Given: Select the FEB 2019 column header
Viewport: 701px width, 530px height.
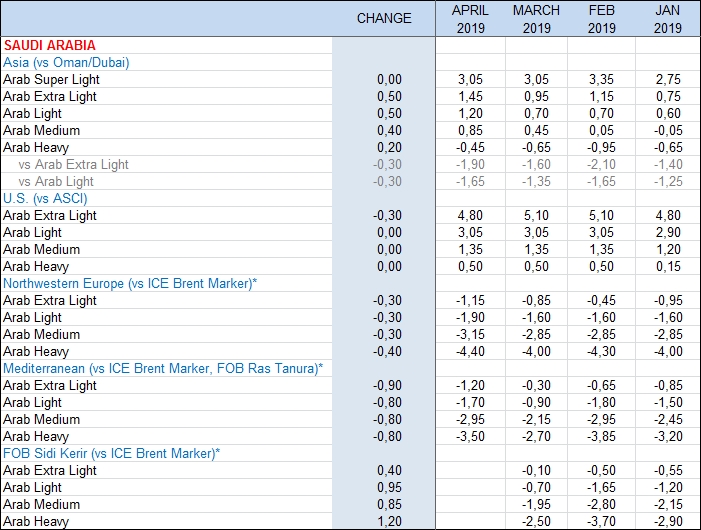Looking at the screenshot, I should point(601,19).
